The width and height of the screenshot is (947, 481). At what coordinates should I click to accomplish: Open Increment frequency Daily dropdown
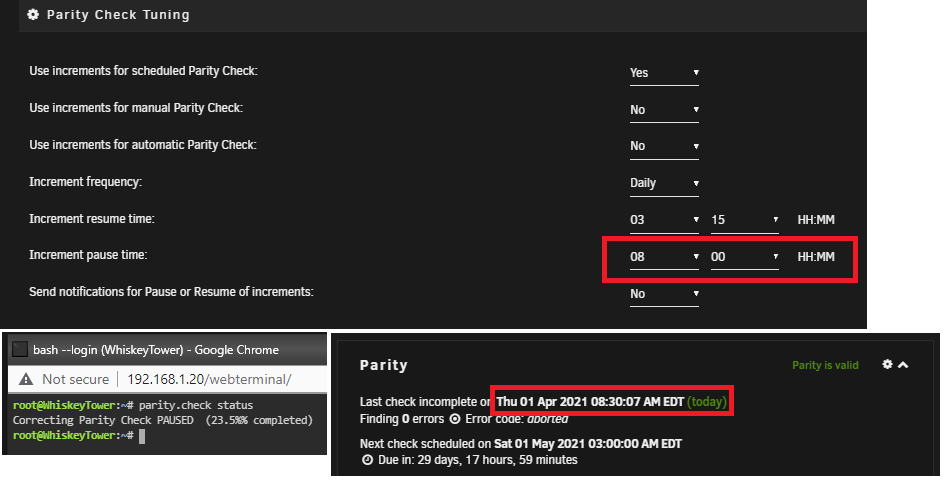[x=664, y=183]
